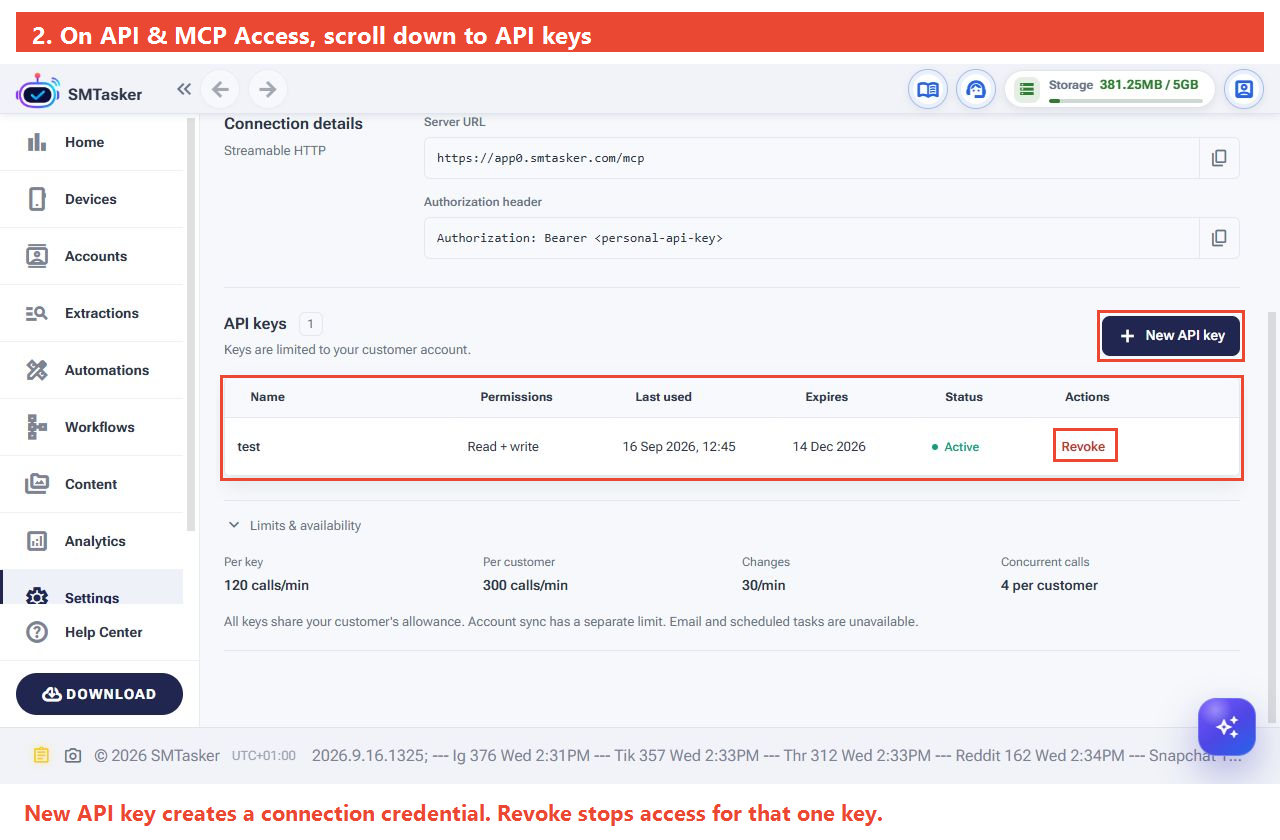This screenshot has height=840, width=1280.
Task: Click the DOWNLOAD button
Action: pos(99,694)
